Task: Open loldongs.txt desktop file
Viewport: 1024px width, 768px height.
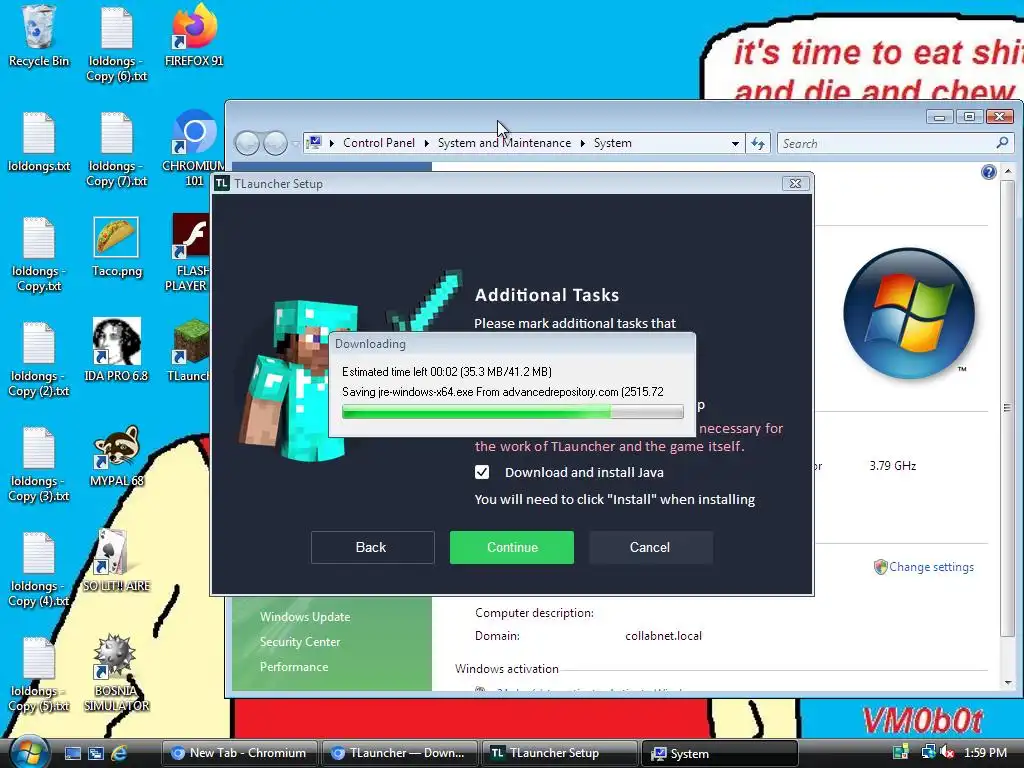Action: coord(39,142)
